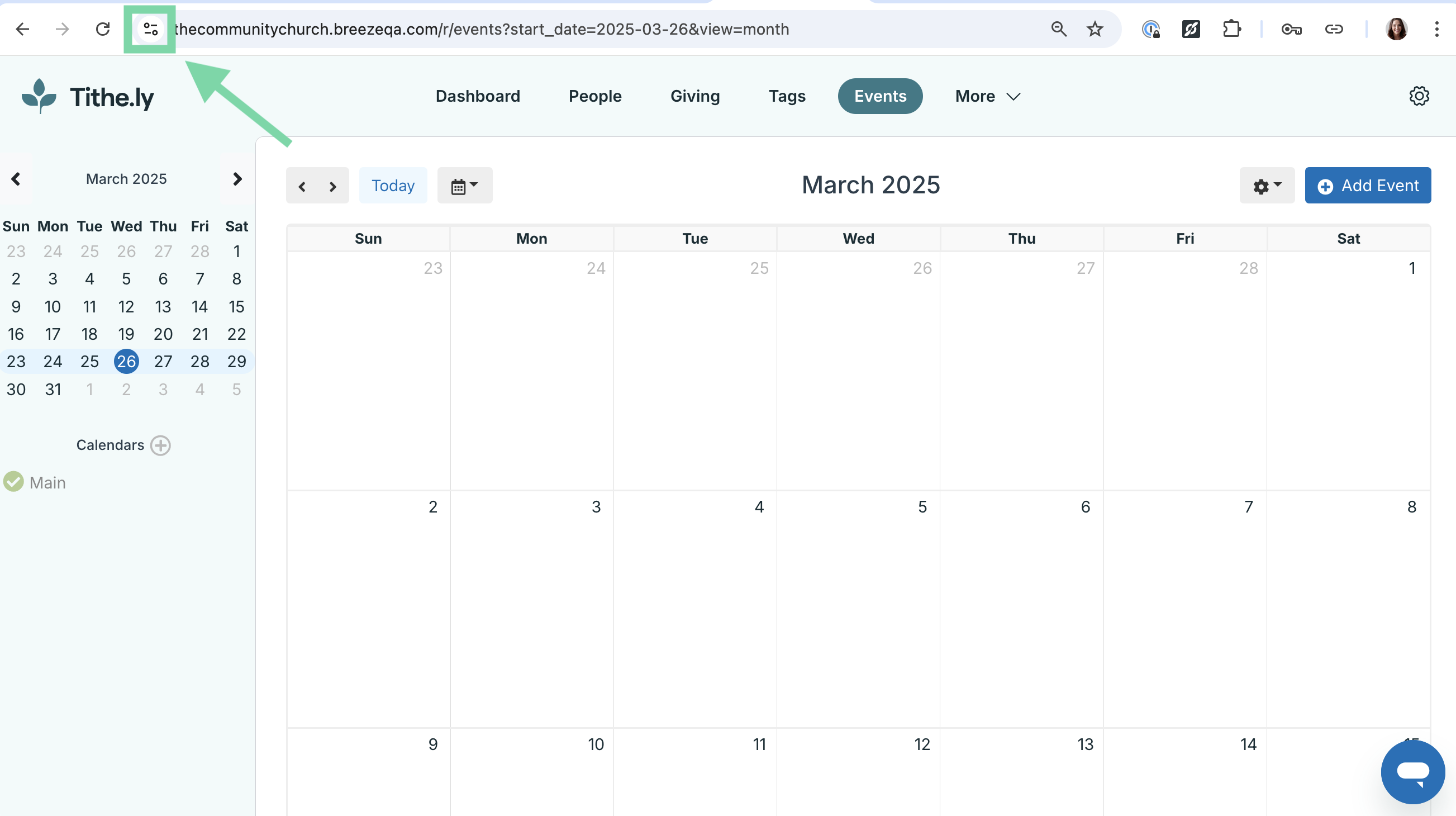
Task: Open account settings gear icon top right
Action: click(x=1419, y=96)
